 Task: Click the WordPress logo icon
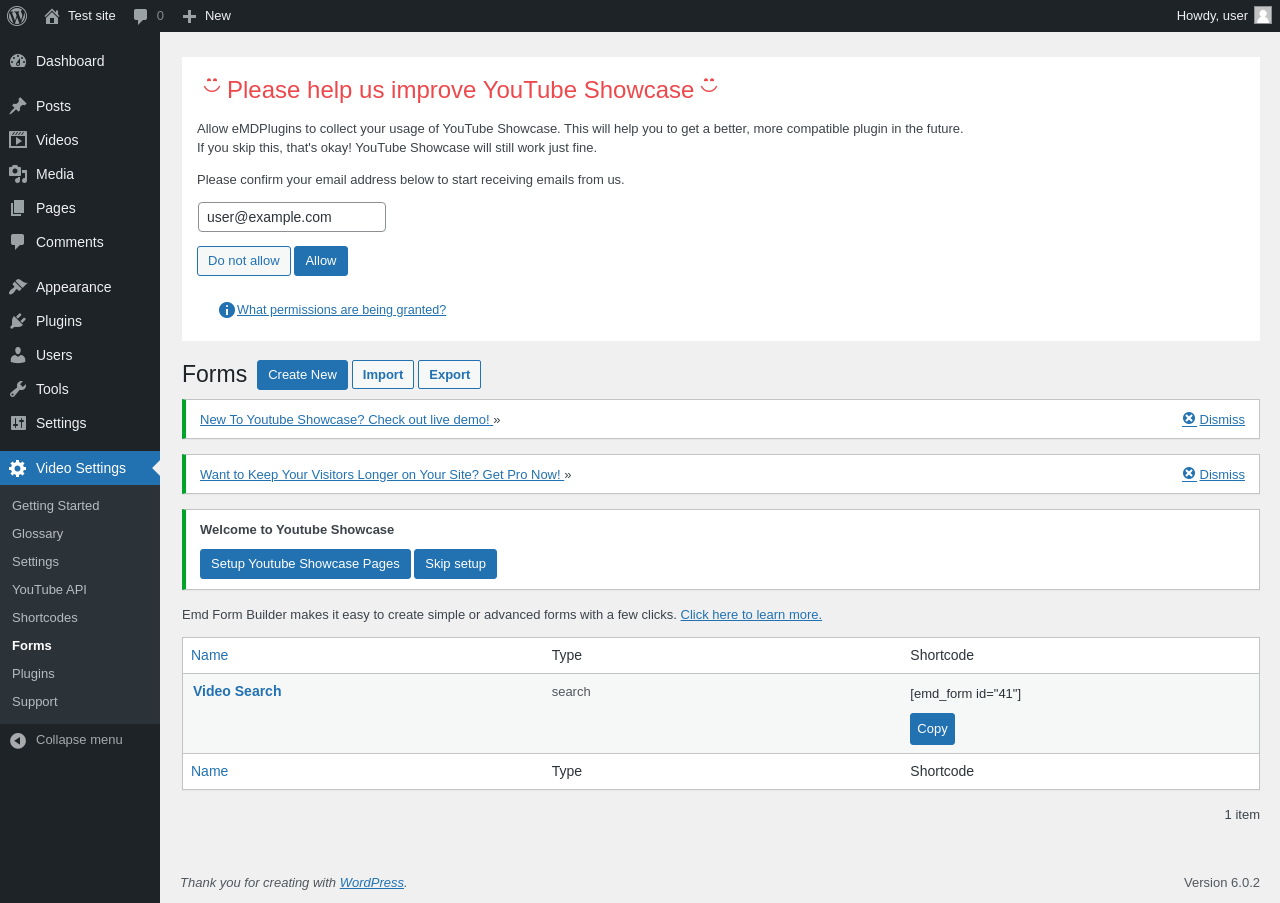click(x=17, y=16)
